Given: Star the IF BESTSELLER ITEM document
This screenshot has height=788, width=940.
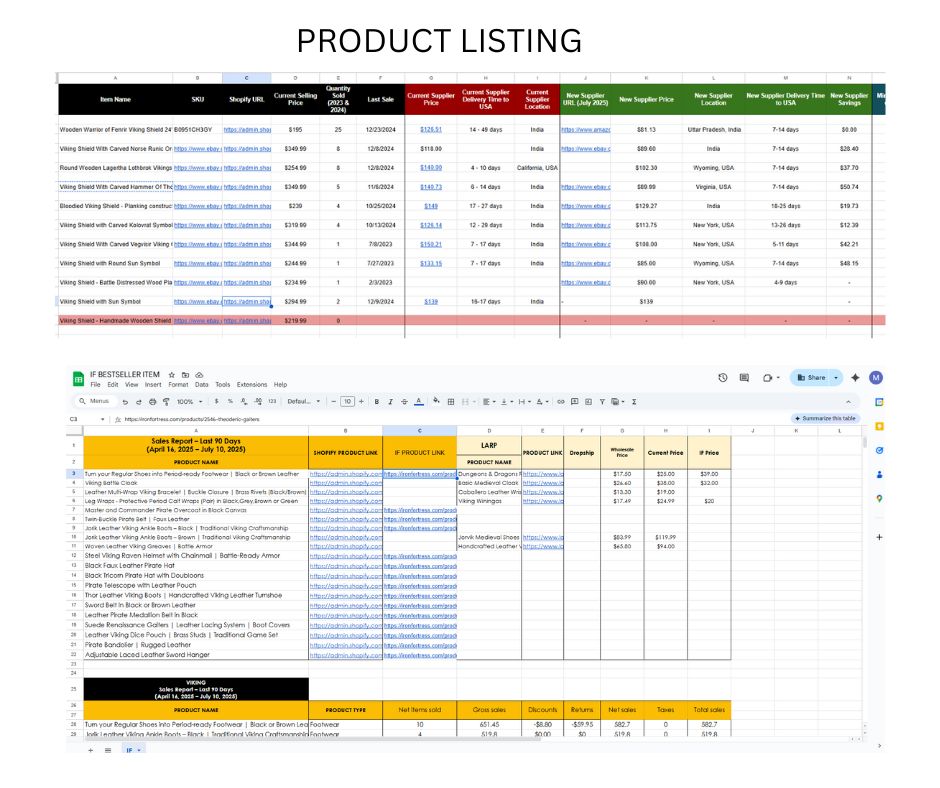Looking at the screenshot, I should (x=172, y=374).
